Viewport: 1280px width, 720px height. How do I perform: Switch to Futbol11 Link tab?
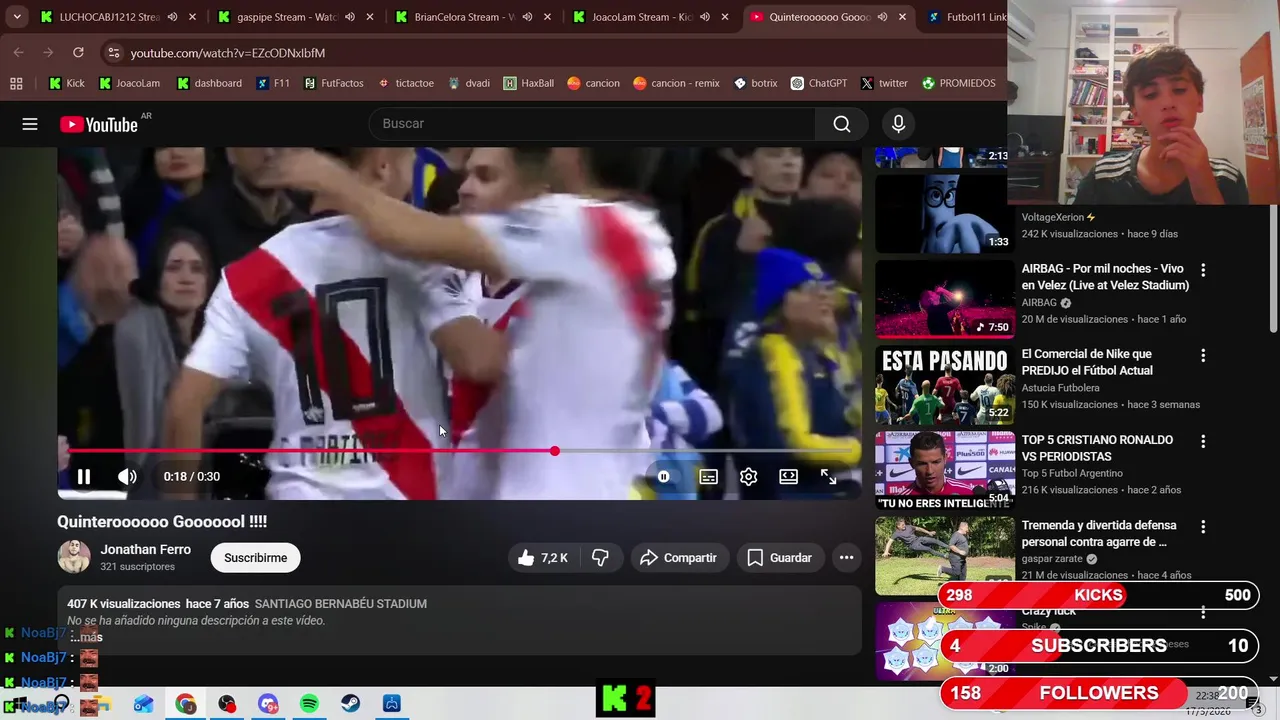click(964, 17)
